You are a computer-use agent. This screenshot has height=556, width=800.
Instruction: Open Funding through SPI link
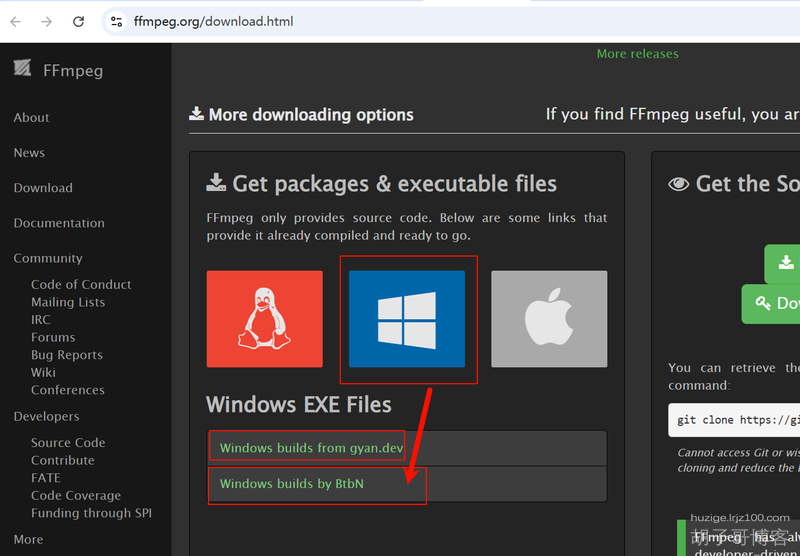pos(91,513)
